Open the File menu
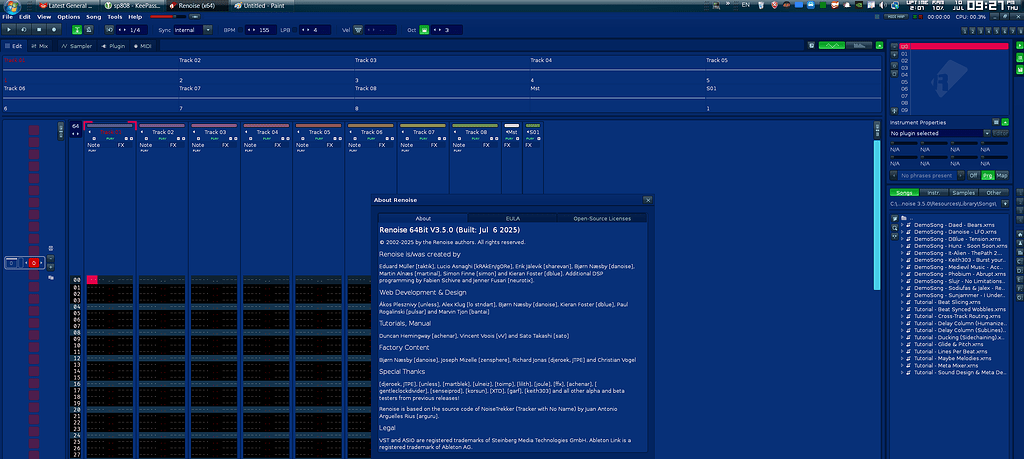Screen dimensions: 1024x459 click(7, 16)
